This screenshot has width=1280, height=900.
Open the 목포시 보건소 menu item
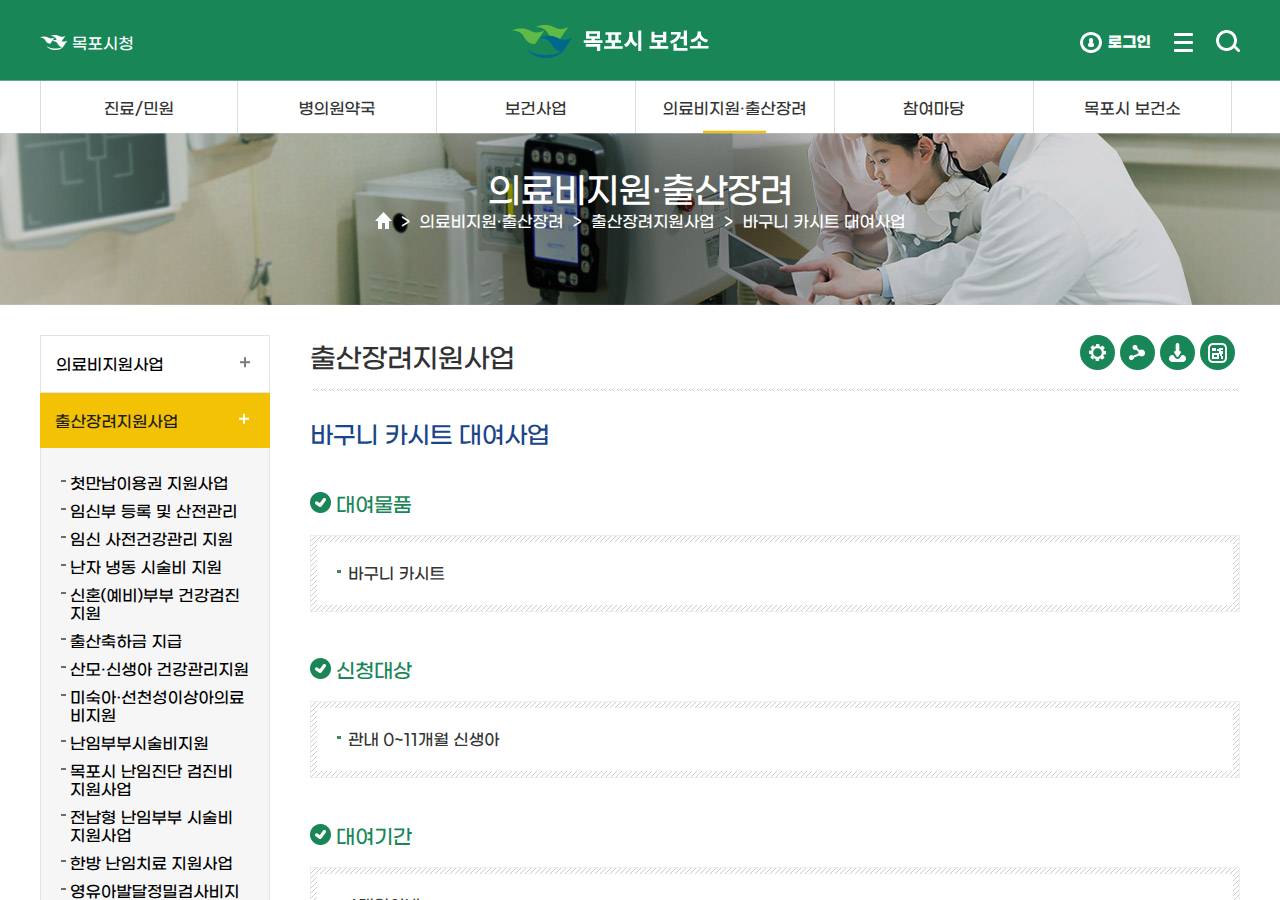click(1132, 108)
